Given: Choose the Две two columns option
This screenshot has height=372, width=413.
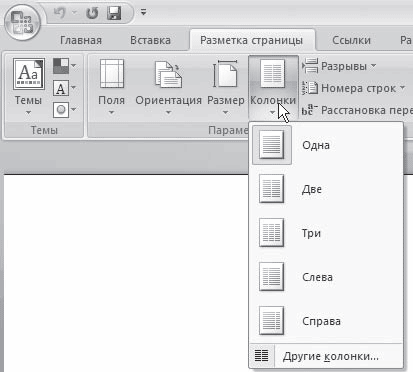Looking at the screenshot, I should coord(327,189).
